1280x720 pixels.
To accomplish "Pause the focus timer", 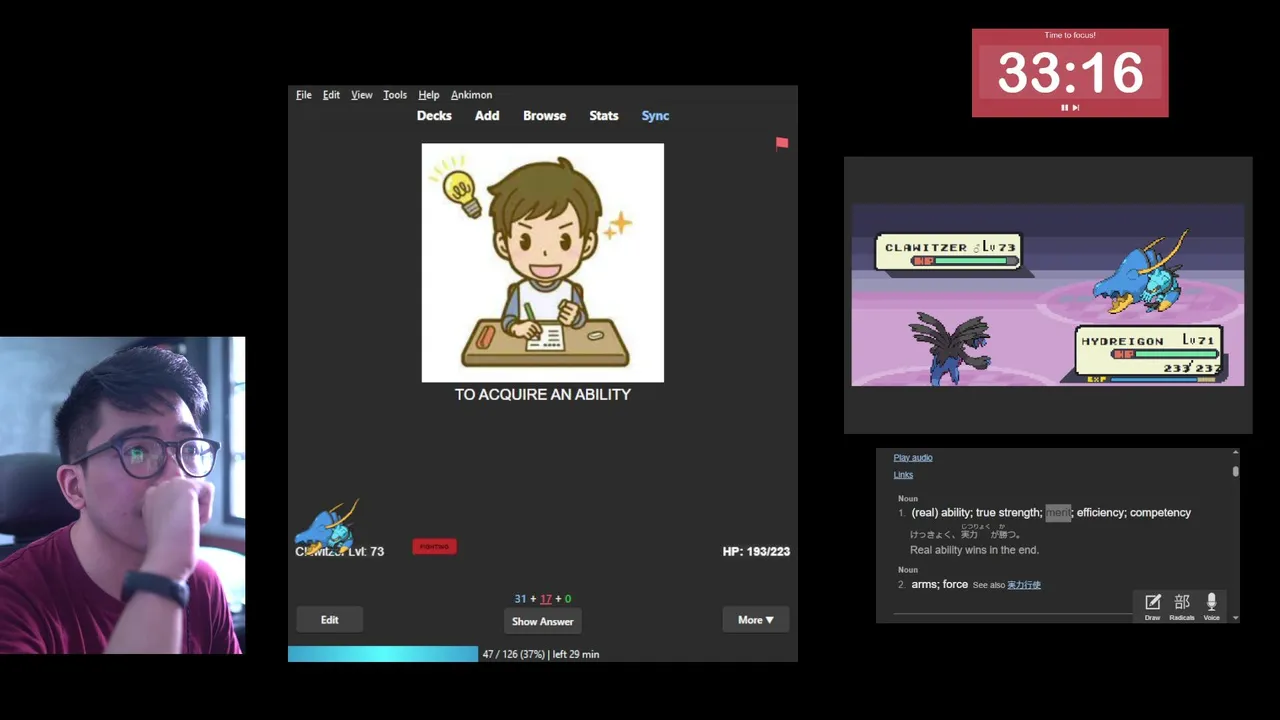I will 1065,107.
